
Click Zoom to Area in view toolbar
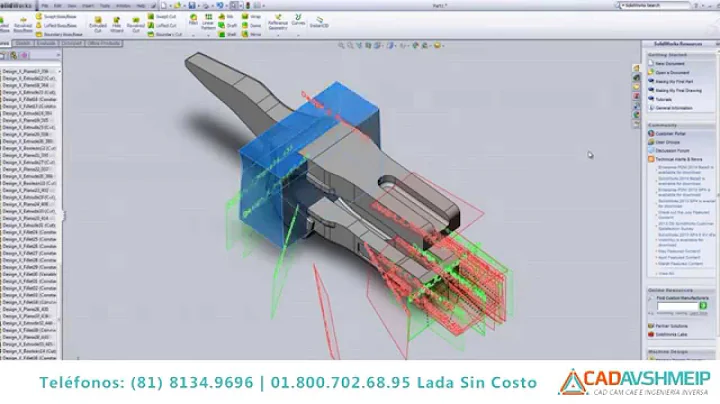pyautogui.click(x=350, y=45)
